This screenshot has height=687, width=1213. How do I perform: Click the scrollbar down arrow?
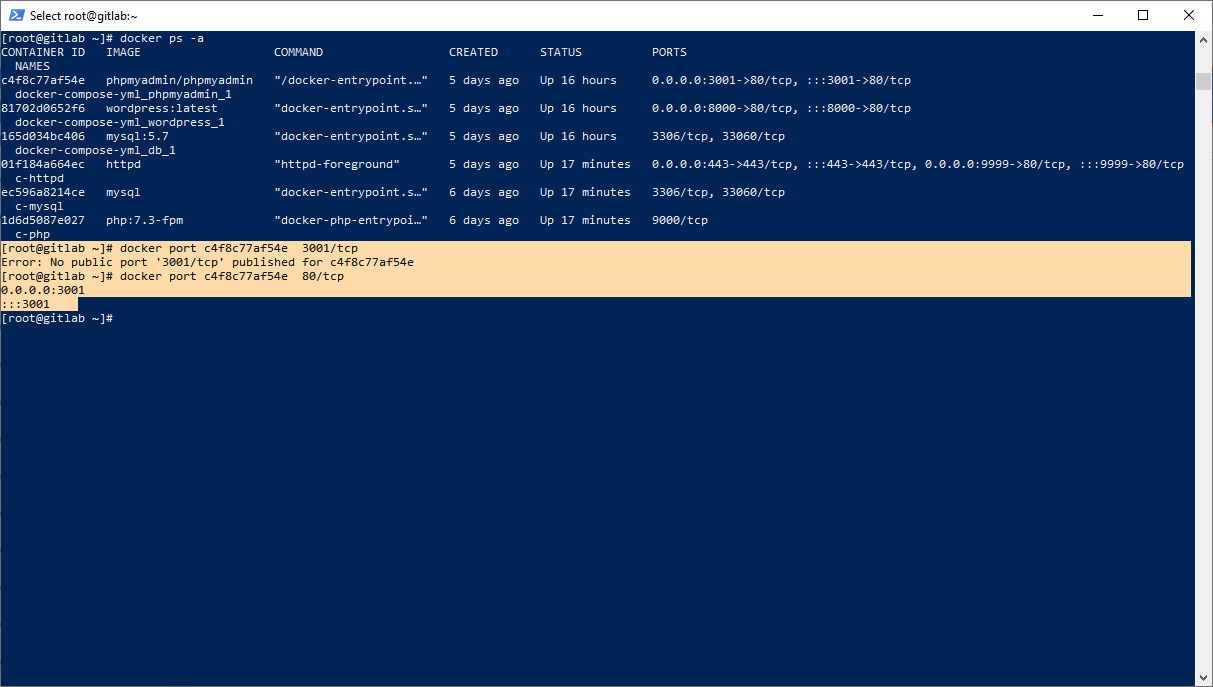click(1204, 678)
